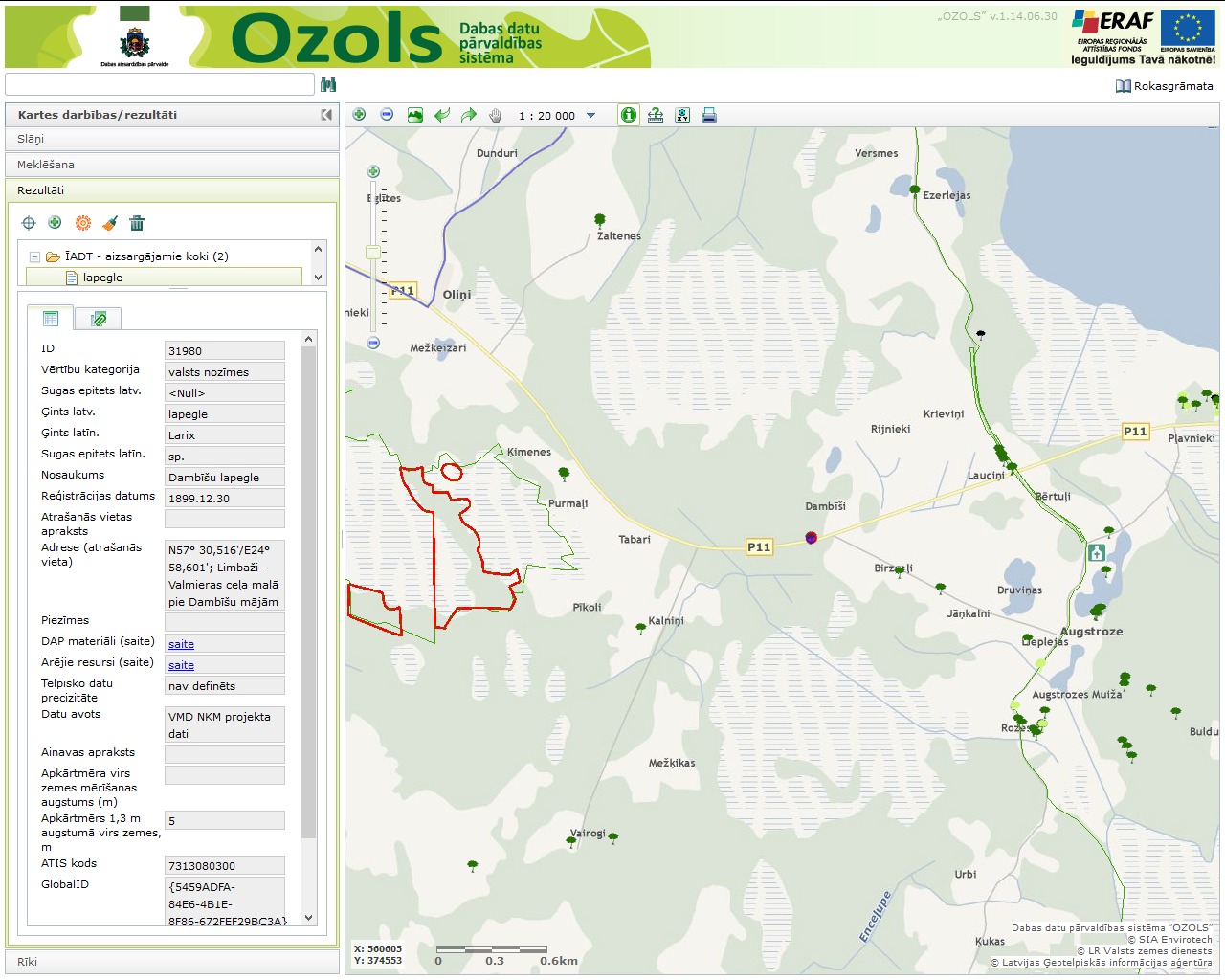Click the Ozols logo banner
This screenshot has height=980, width=1225.
pos(337,38)
